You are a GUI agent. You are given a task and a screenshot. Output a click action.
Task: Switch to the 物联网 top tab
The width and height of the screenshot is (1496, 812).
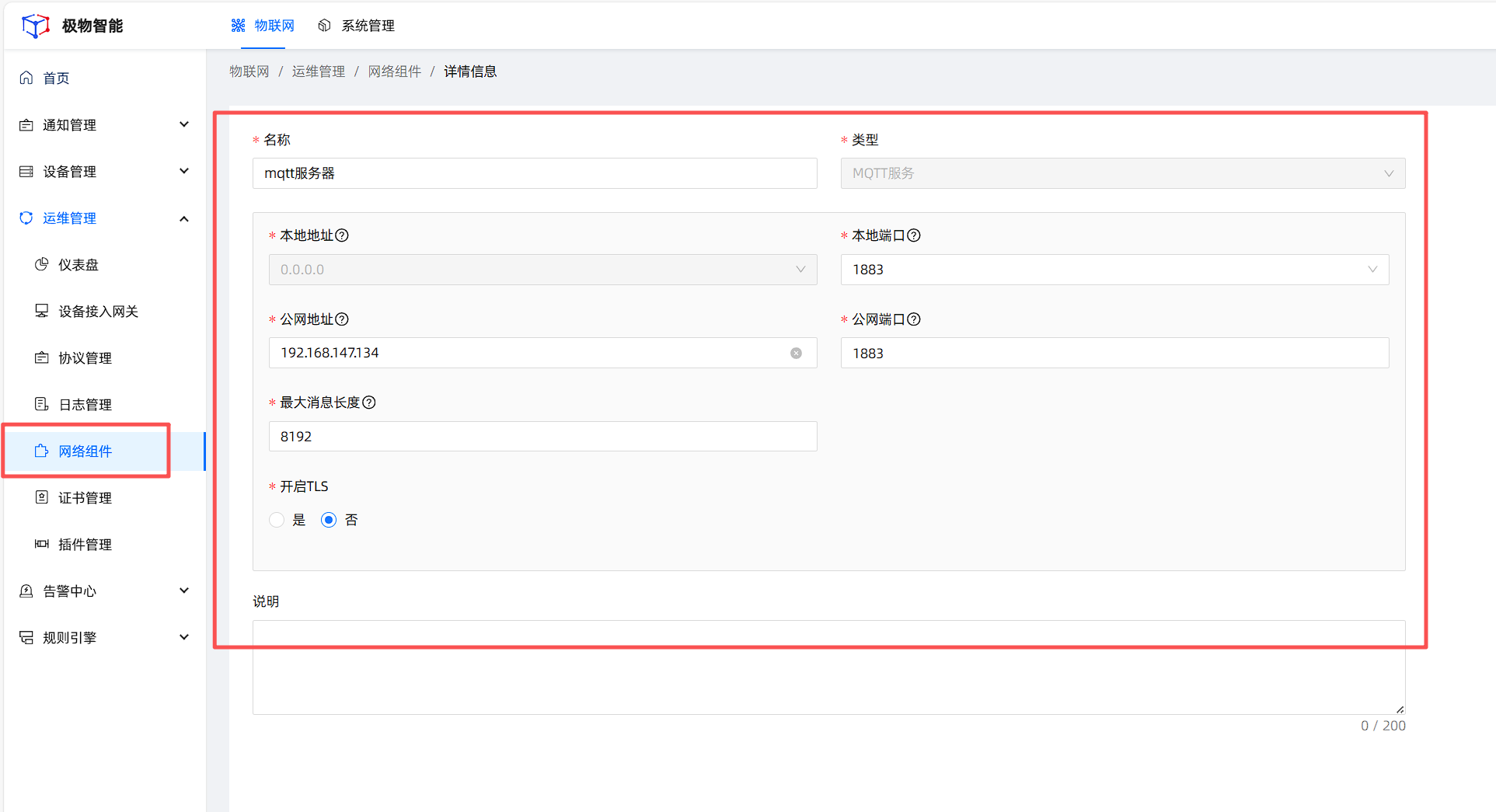coord(263,26)
